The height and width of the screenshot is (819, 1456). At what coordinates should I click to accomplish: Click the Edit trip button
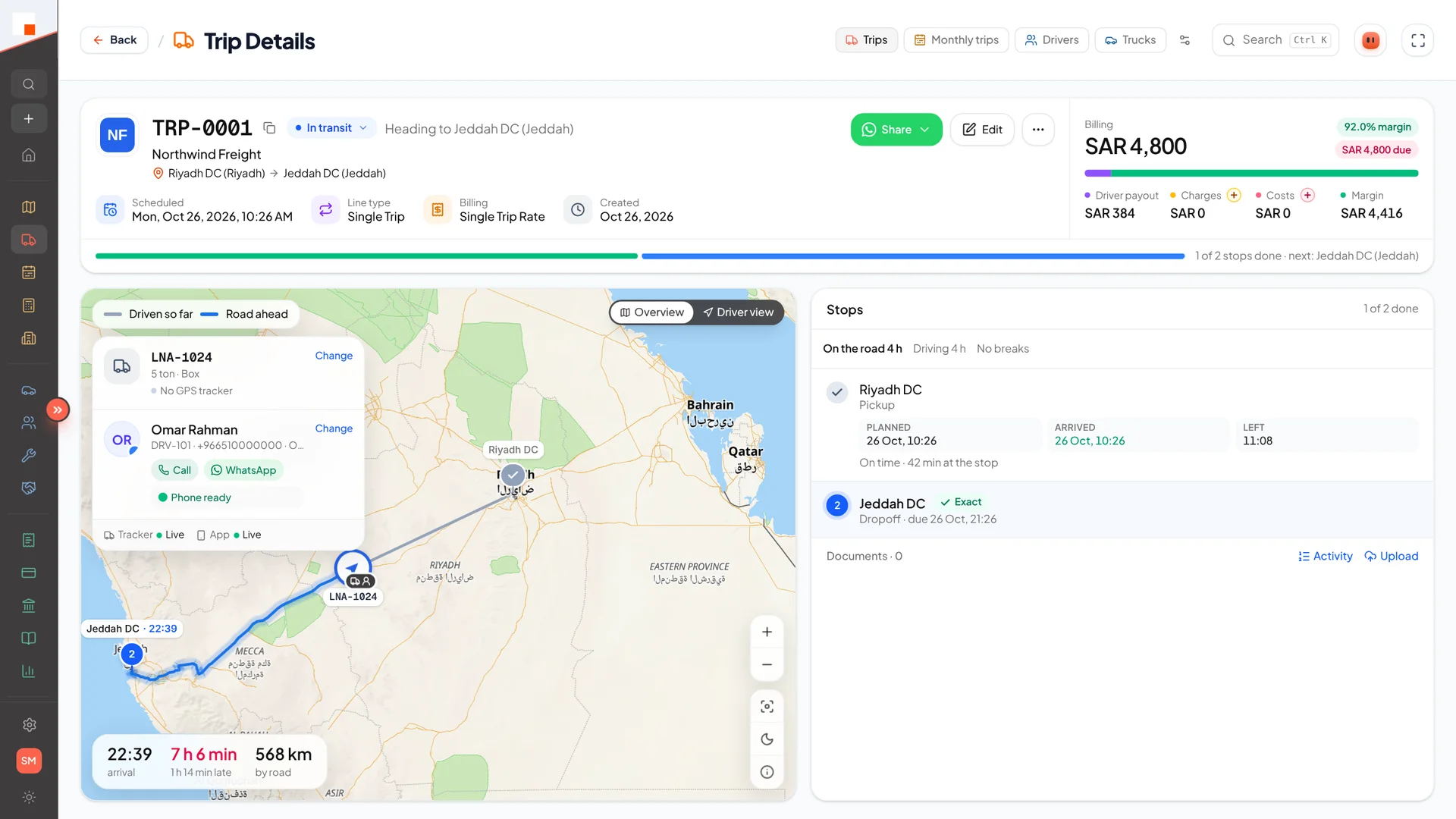point(982,130)
